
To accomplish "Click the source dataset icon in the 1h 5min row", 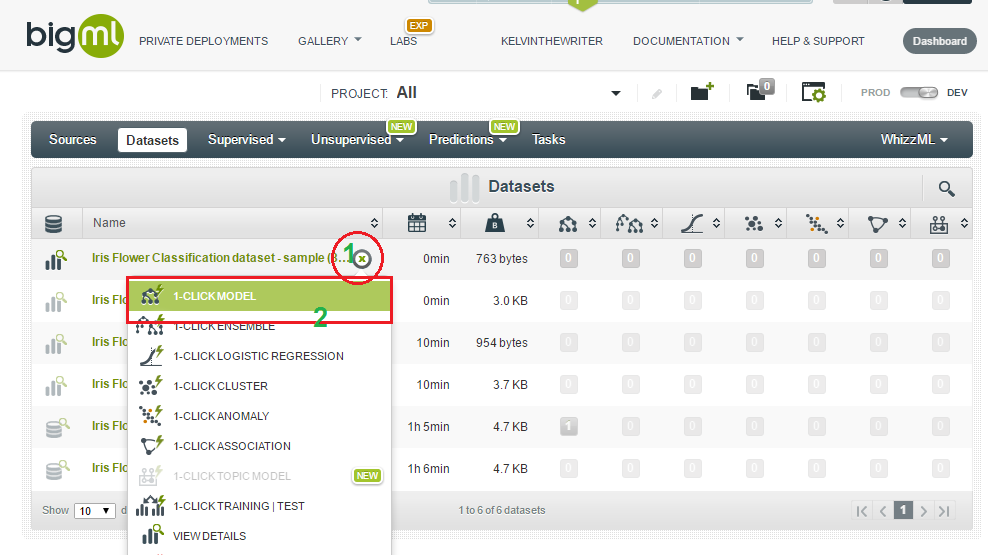I will [x=57, y=428].
